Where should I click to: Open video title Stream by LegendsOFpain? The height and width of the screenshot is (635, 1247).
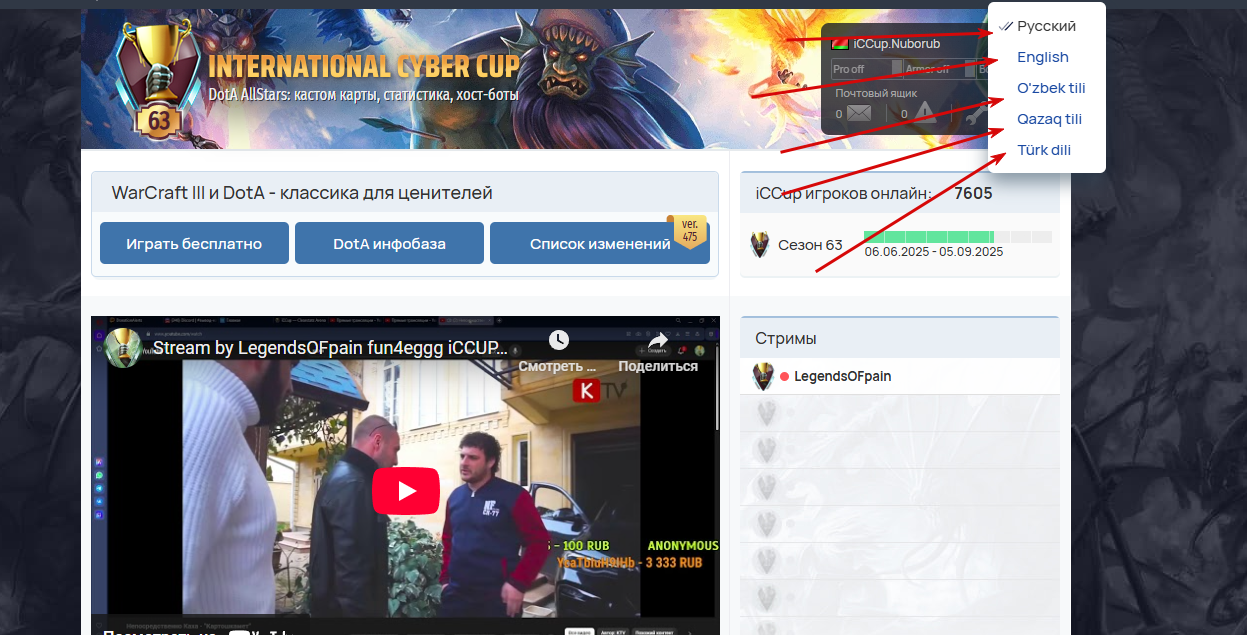pos(330,349)
